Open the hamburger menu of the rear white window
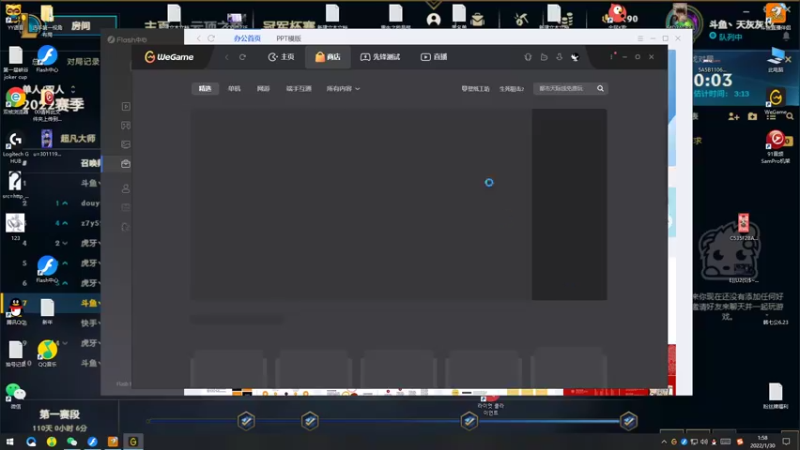Viewport: 800px width, 450px height. [640, 38]
